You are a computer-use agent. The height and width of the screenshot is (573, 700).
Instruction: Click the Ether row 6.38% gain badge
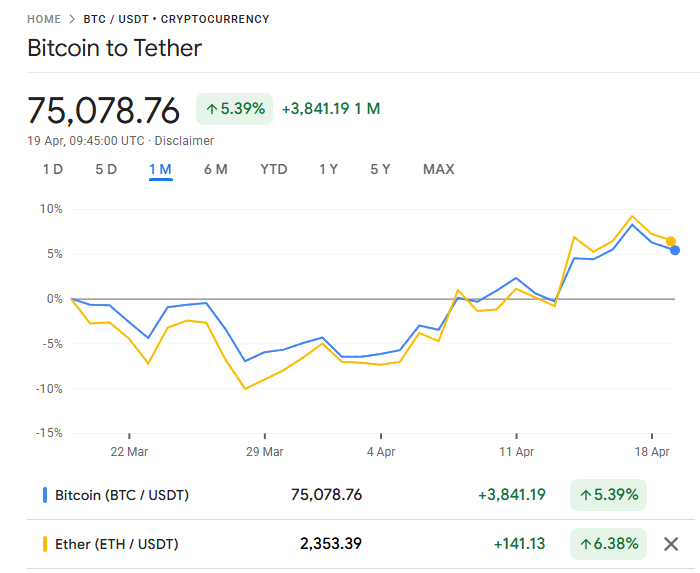[x=608, y=544]
